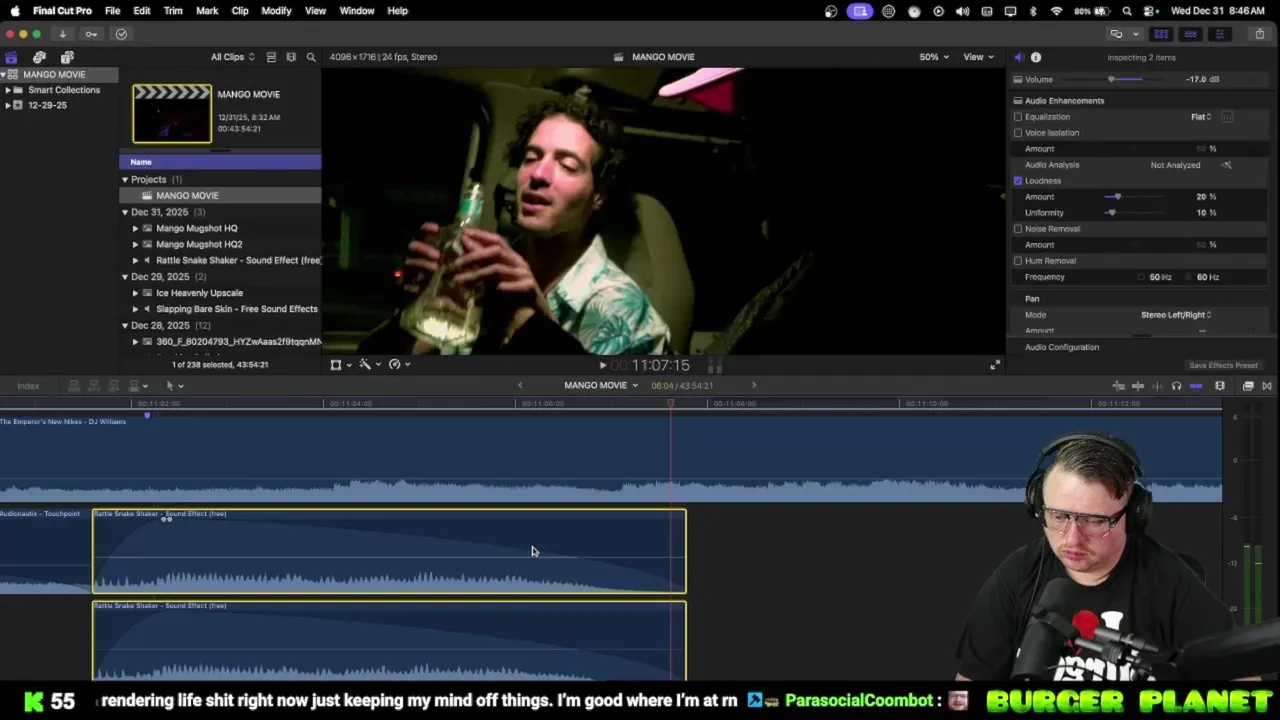
Task: Open the viewer 50% zoom dropdown
Action: (934, 57)
